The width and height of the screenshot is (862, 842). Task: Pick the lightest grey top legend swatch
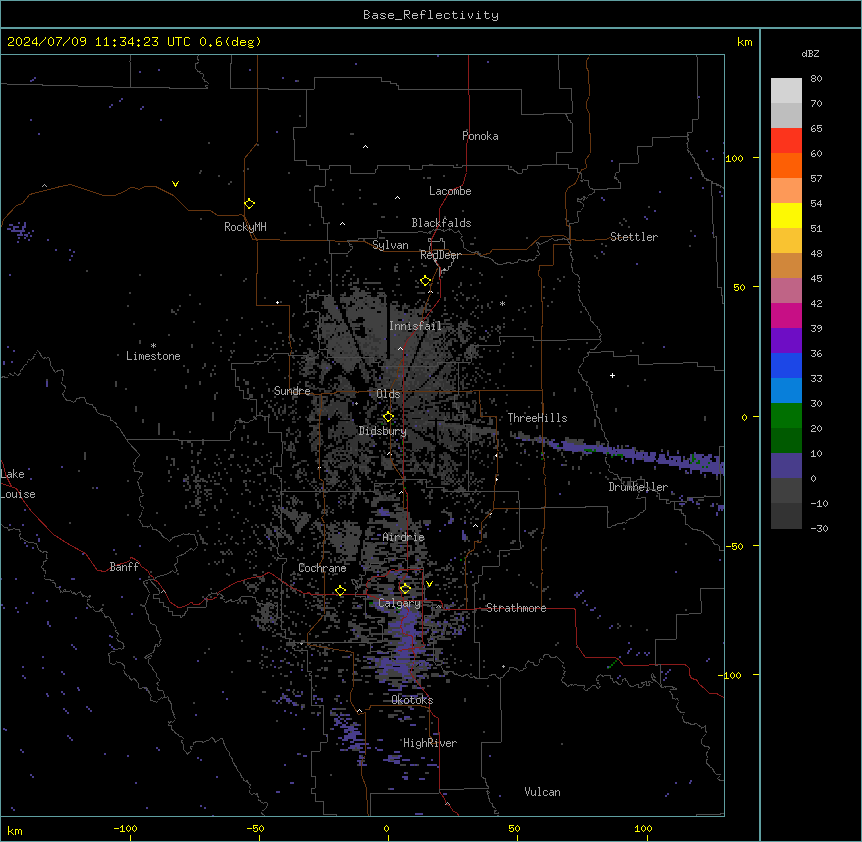(x=786, y=91)
